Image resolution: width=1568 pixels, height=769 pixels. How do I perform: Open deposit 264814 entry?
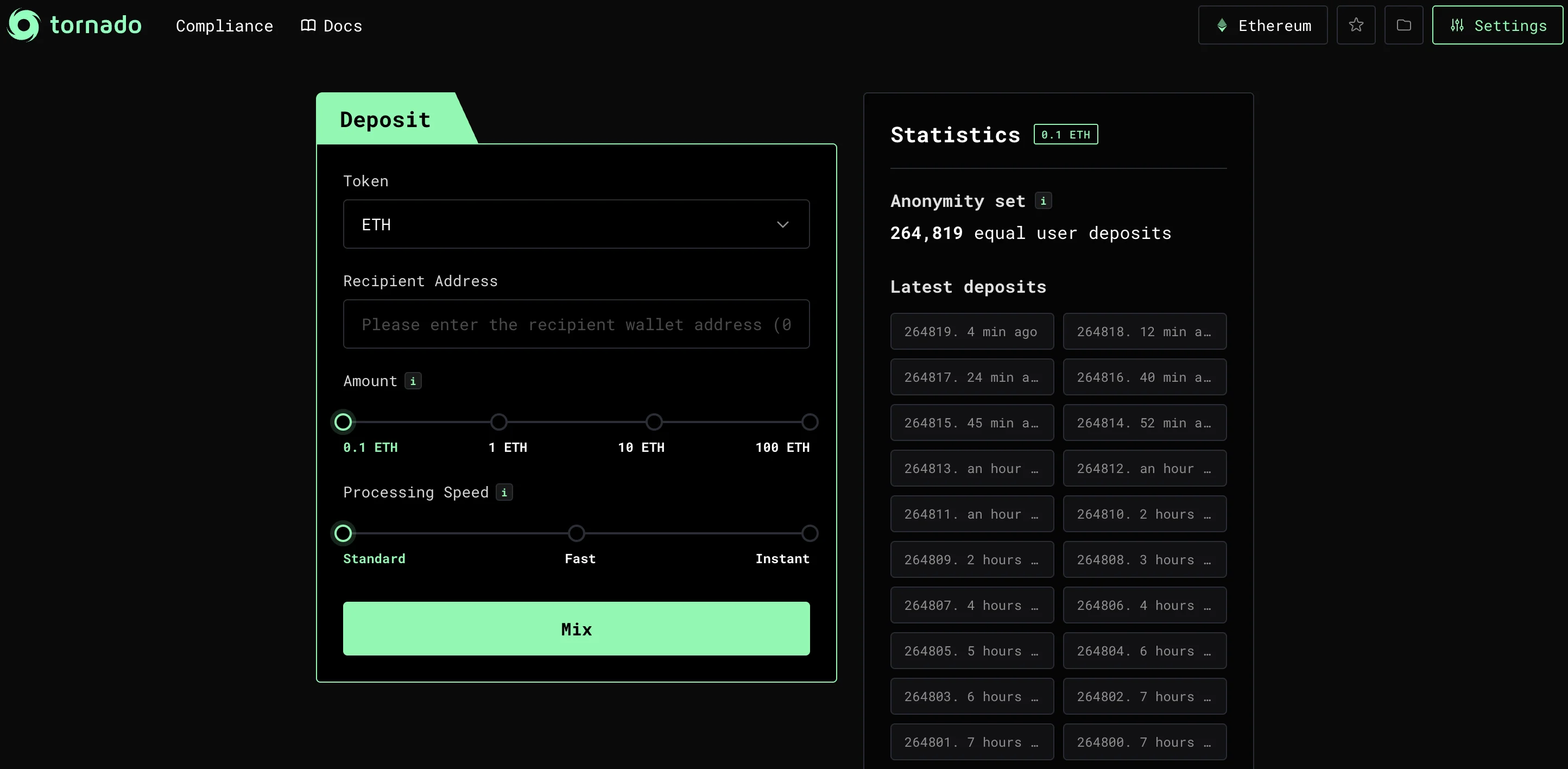click(1145, 423)
